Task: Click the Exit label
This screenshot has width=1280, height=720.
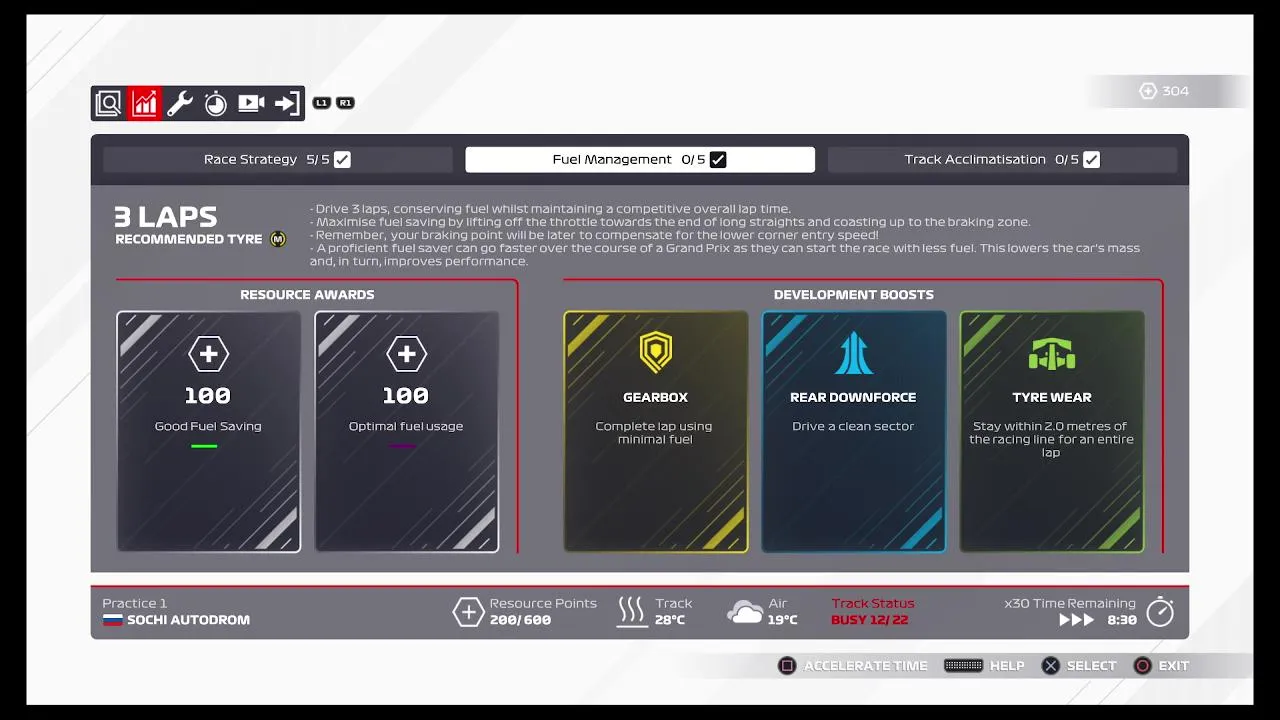Action: coord(1174,666)
